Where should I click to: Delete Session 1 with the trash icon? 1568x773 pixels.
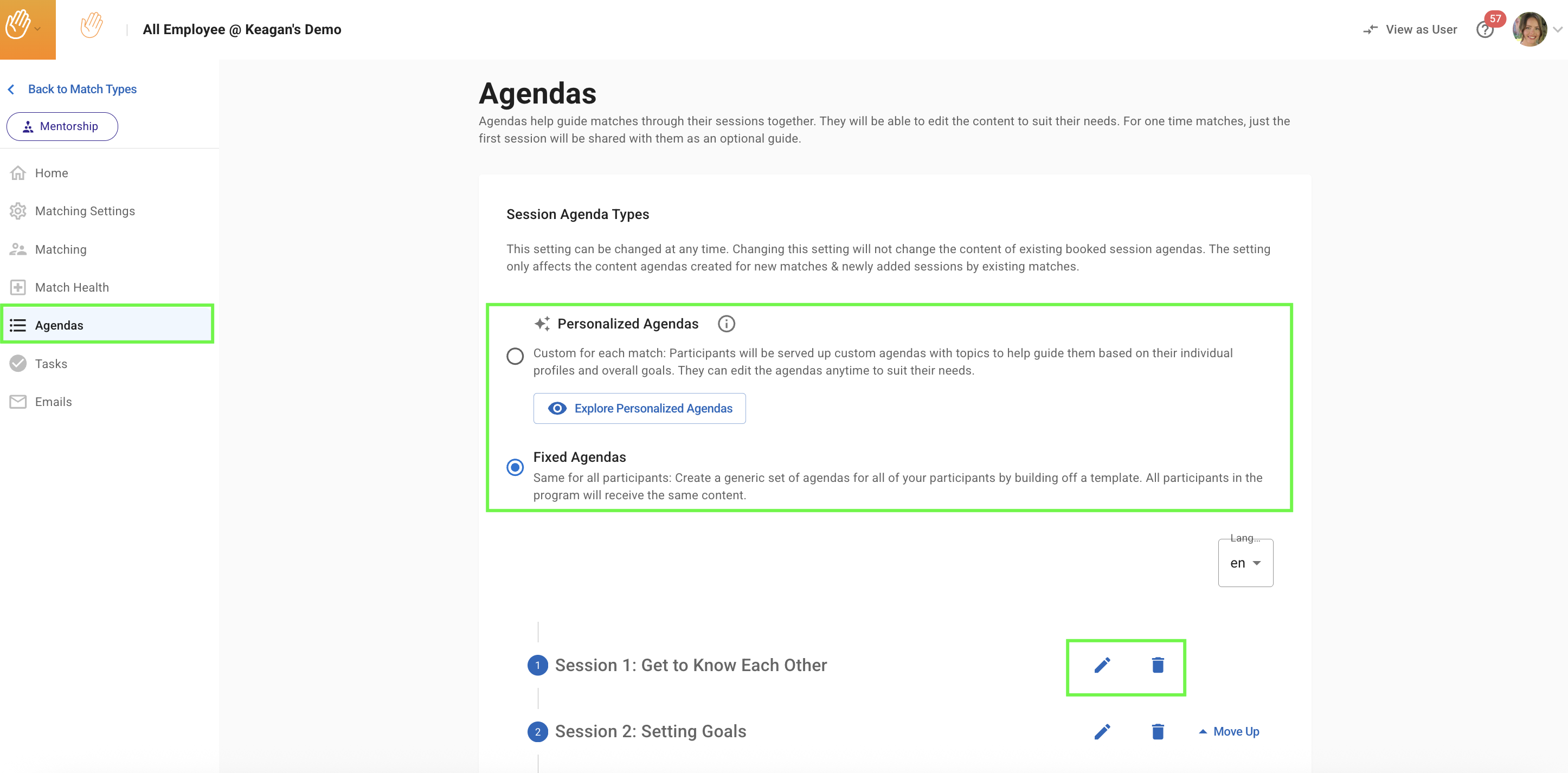pyautogui.click(x=1157, y=665)
